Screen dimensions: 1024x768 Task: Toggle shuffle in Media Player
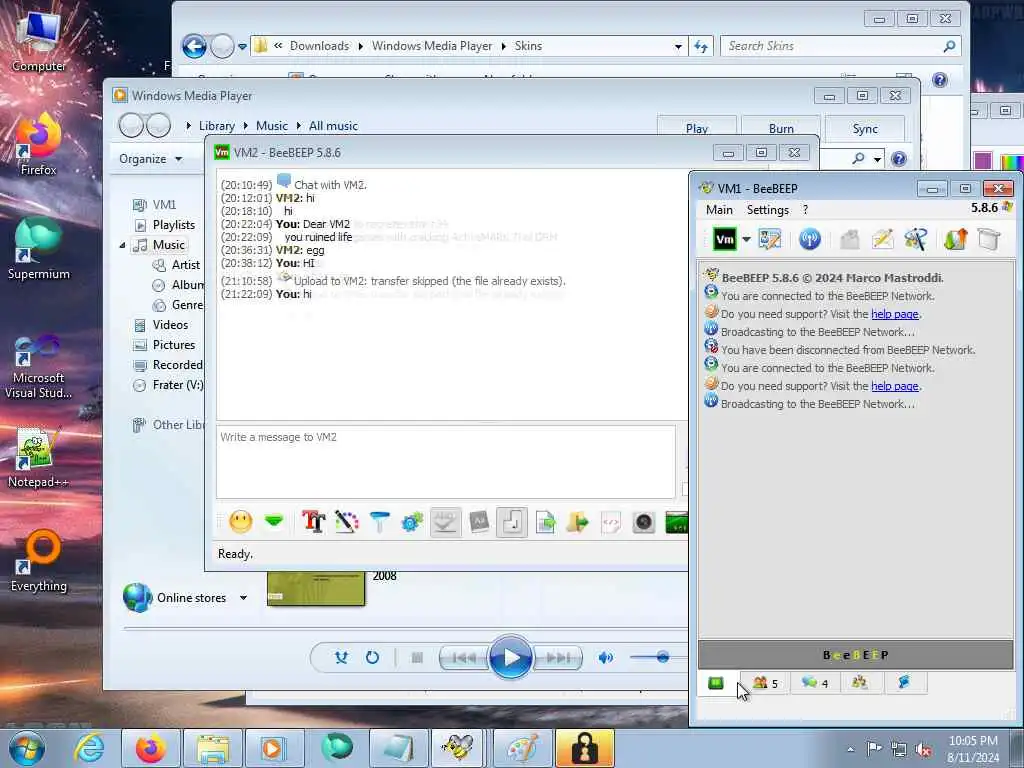[341, 658]
